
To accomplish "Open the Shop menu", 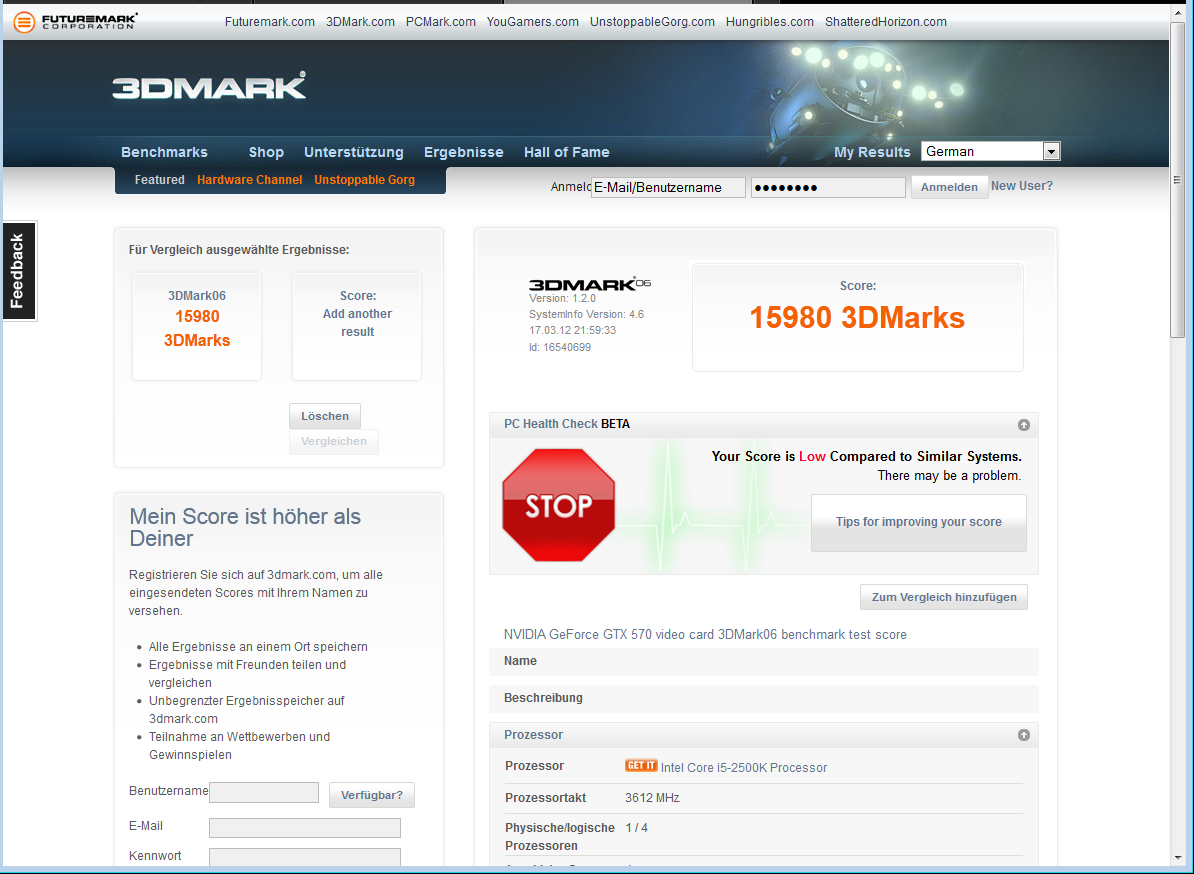I will click(x=266, y=152).
